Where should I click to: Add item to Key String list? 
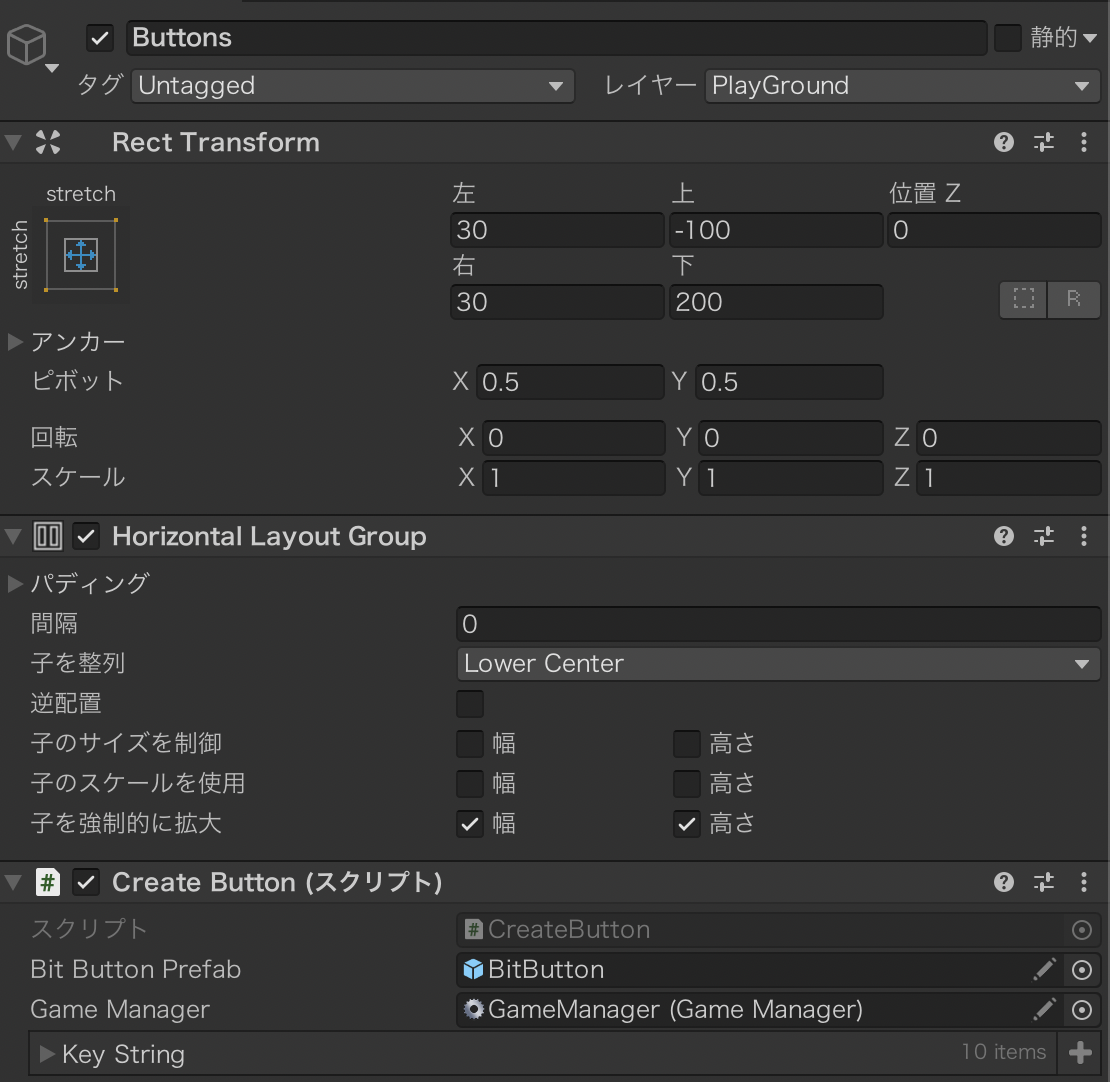pyautogui.click(x=1080, y=1052)
